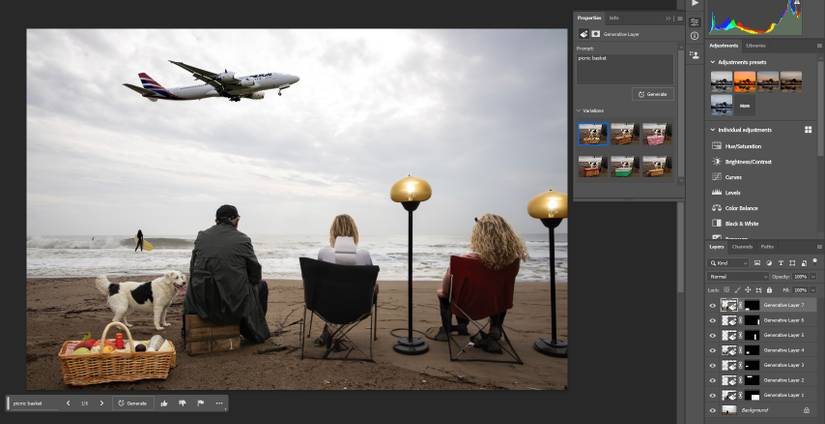This screenshot has height=424, width=825.
Task: Open the blend mode Normal dropdown
Action: 737,277
